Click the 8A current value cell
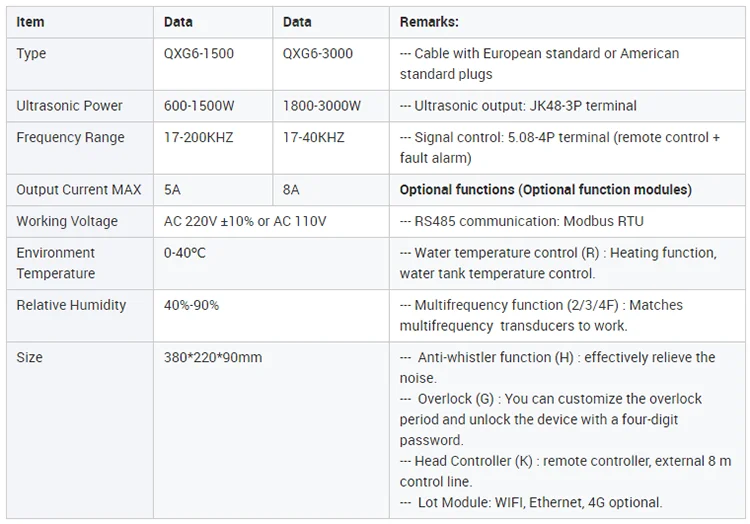This screenshot has height=524, width=750. pyautogui.click(x=292, y=190)
